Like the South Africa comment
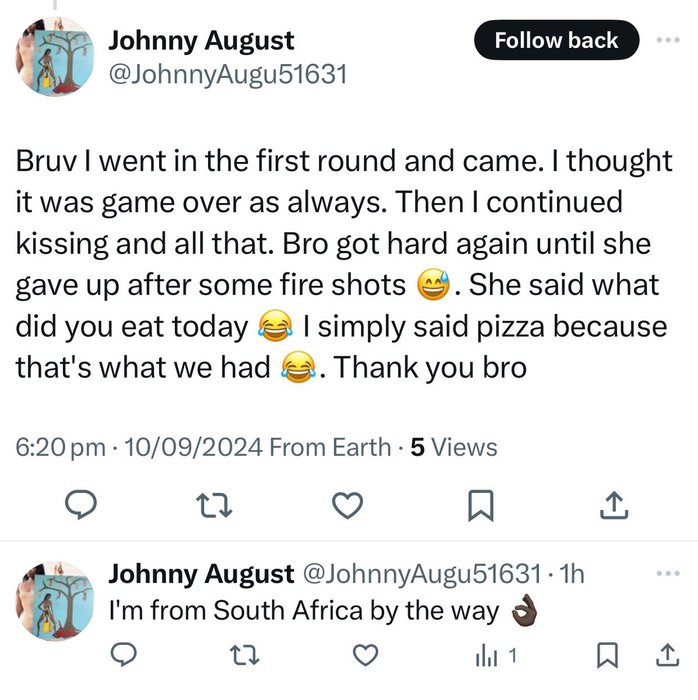This screenshot has width=698, height=700. pyautogui.click(x=367, y=655)
